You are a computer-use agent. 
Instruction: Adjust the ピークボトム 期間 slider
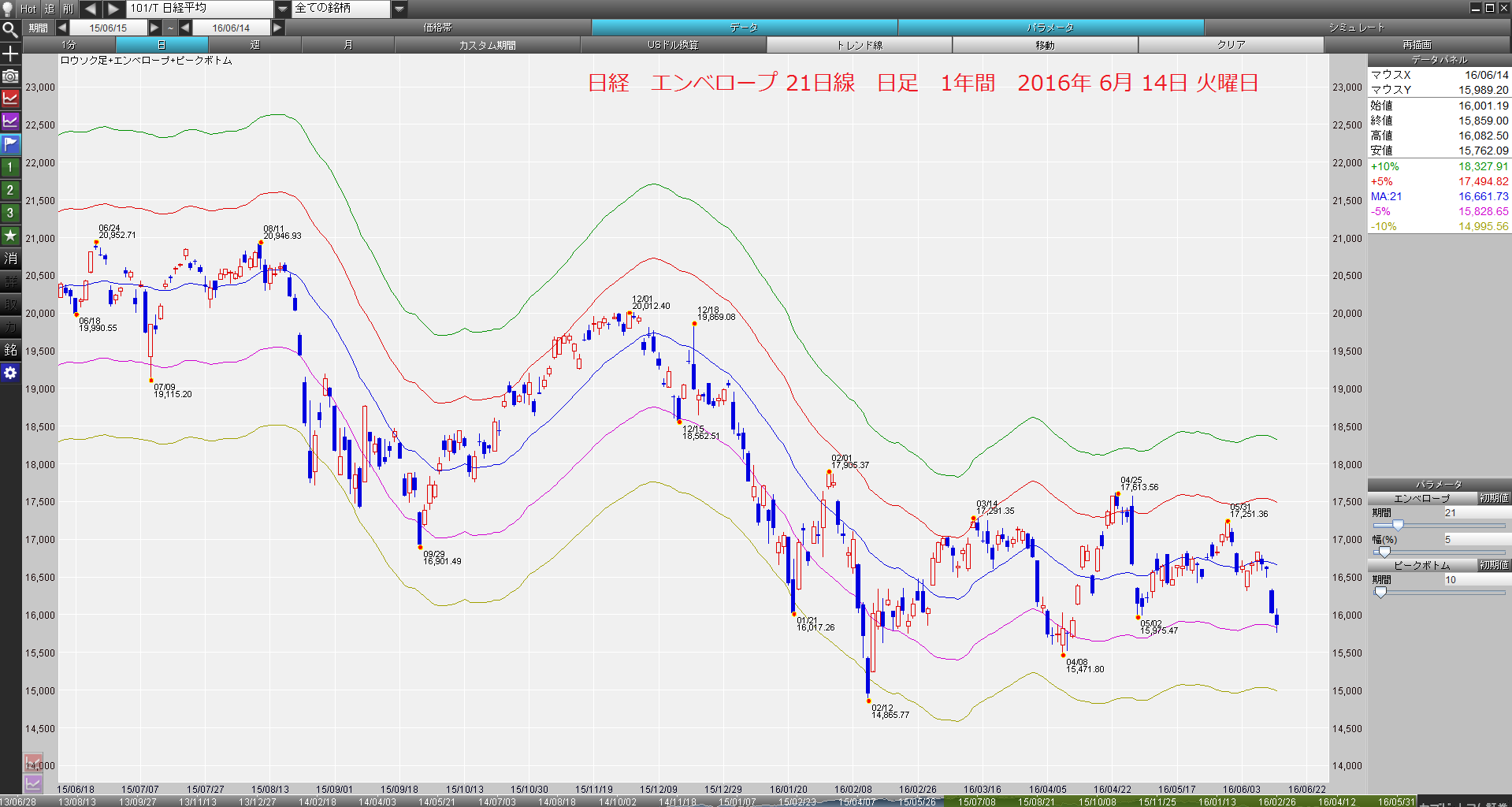tap(1380, 592)
